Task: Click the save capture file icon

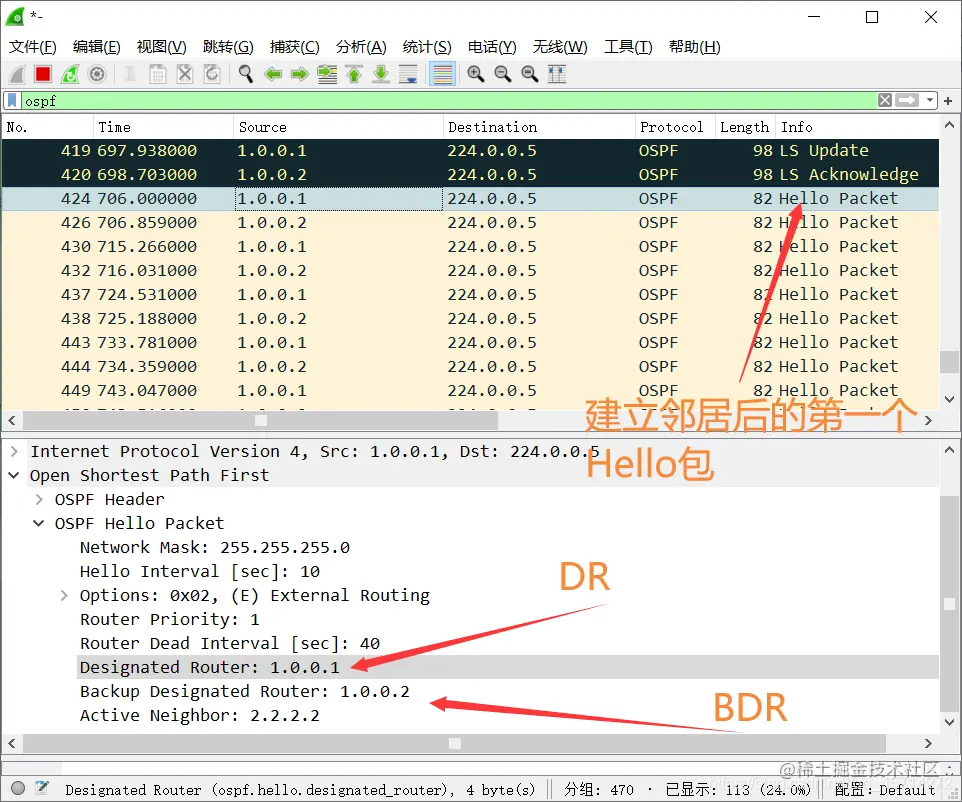Action: pyautogui.click(x=158, y=74)
